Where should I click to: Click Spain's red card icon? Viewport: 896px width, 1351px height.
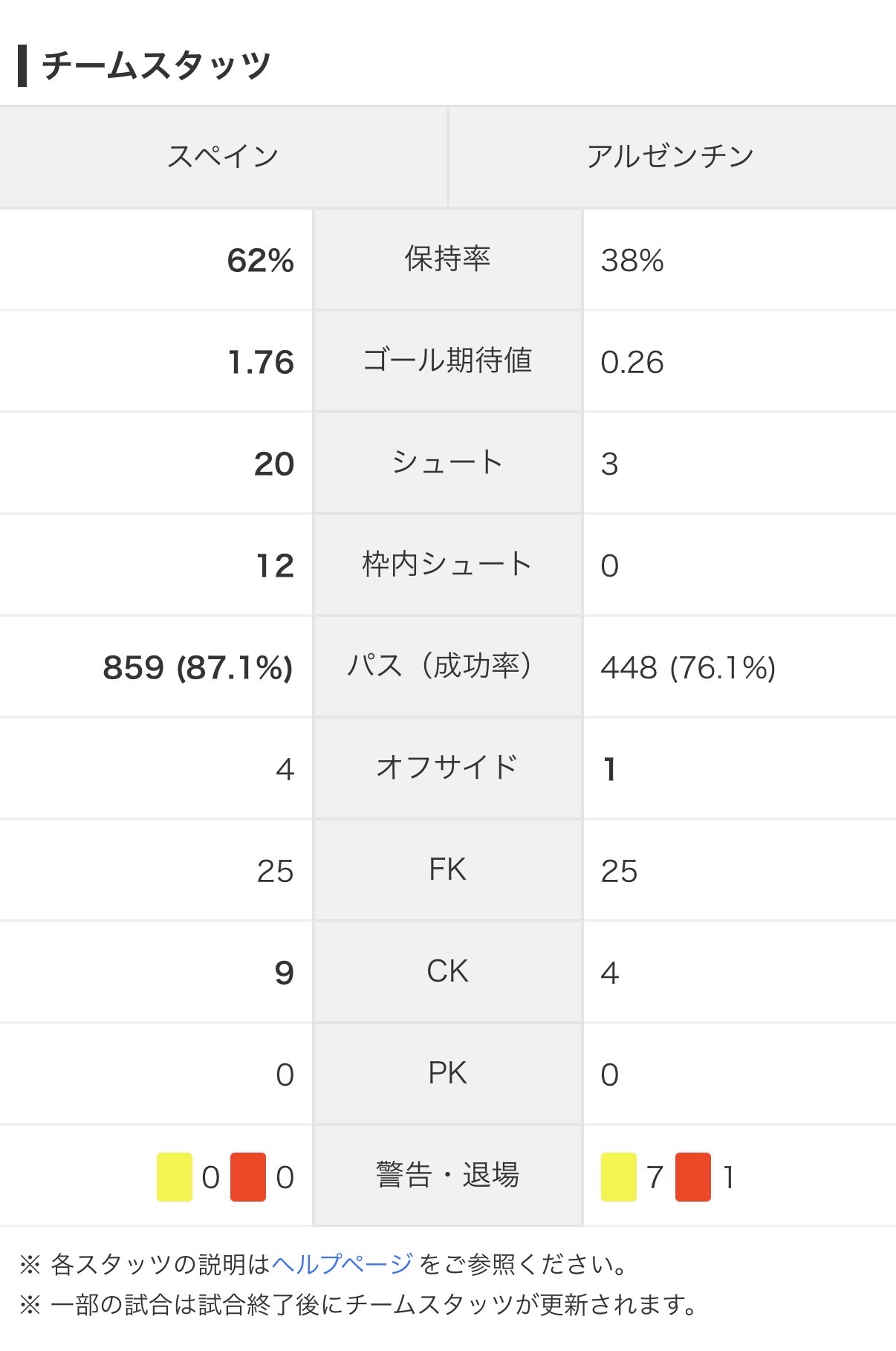tap(248, 1177)
